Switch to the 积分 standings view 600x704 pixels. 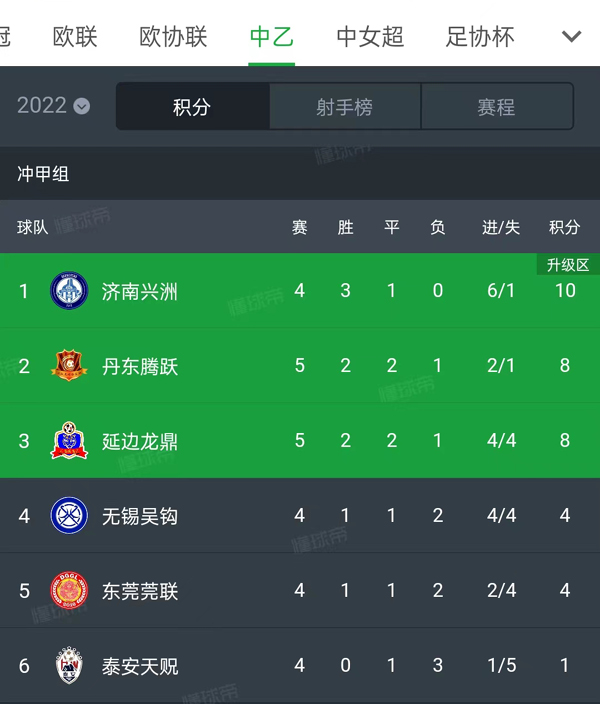click(192, 107)
